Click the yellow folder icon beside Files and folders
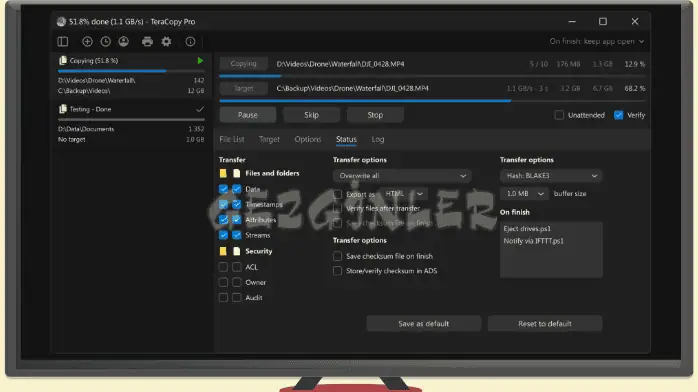Screen dimensions: 698x392 (x=223, y=173)
